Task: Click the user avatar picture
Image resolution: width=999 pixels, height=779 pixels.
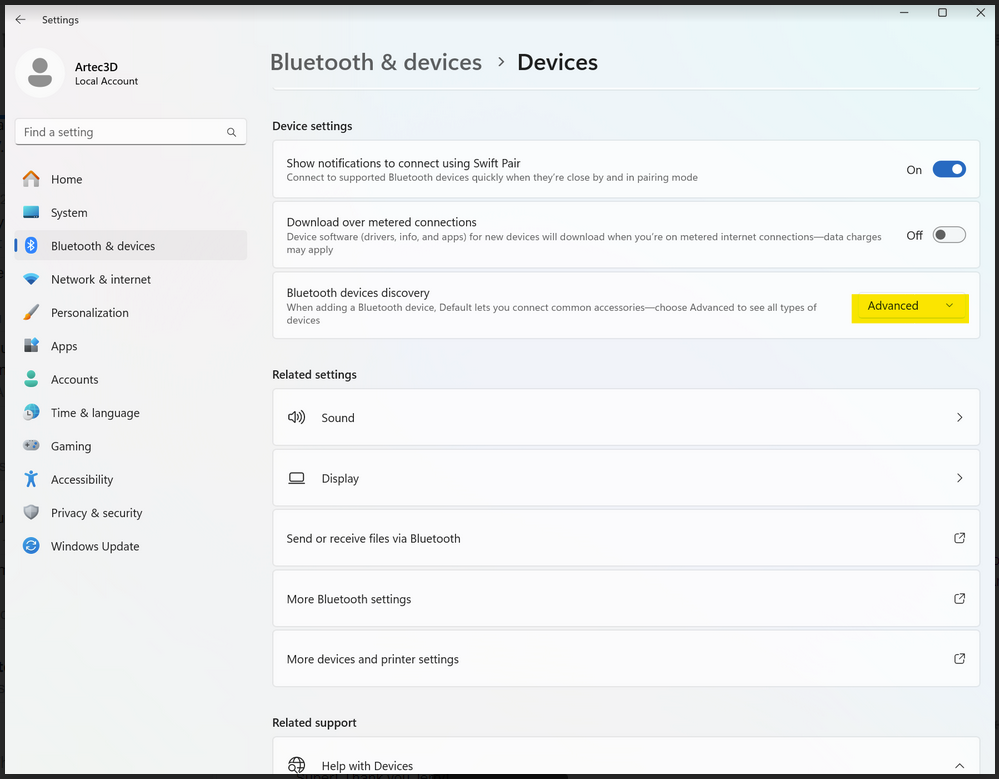Action: pyautogui.click(x=40, y=73)
